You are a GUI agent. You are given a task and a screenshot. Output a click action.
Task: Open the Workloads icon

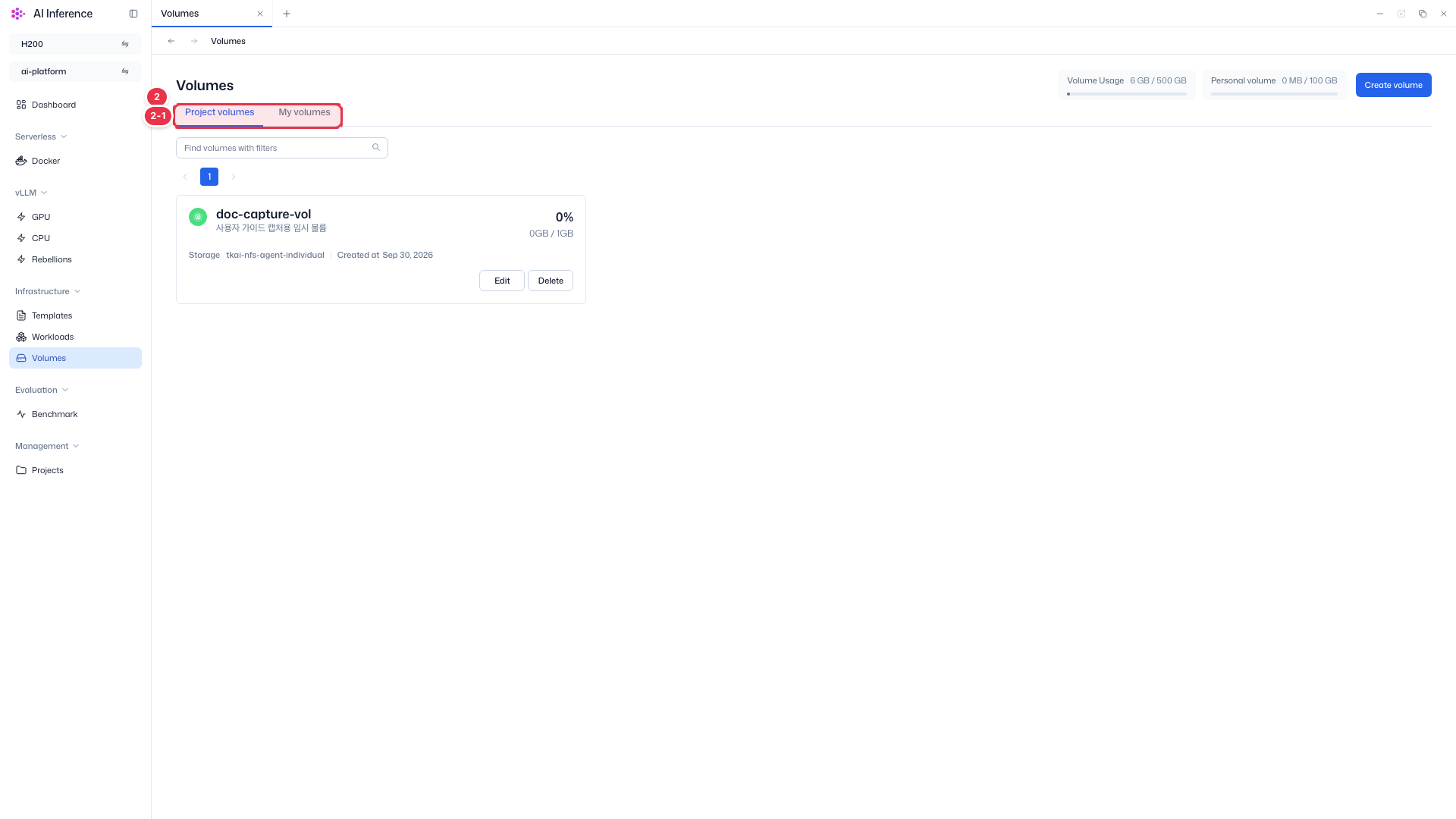(21, 337)
